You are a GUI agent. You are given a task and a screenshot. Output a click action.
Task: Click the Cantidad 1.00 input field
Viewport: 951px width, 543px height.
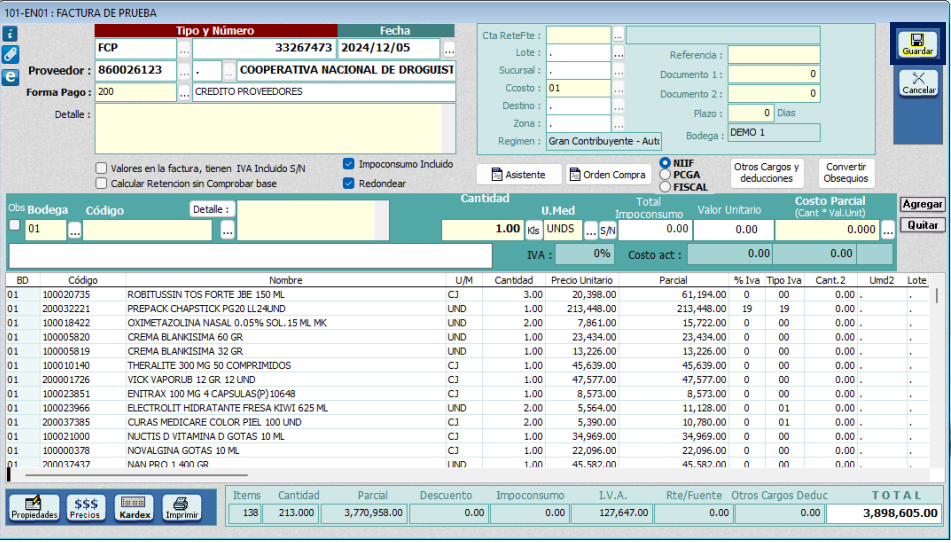pos(482,230)
